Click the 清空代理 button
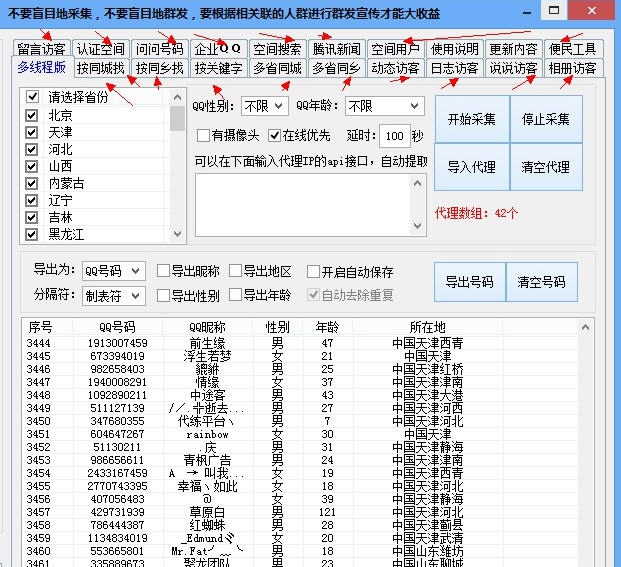The width and height of the screenshot is (621, 567). coord(546,167)
